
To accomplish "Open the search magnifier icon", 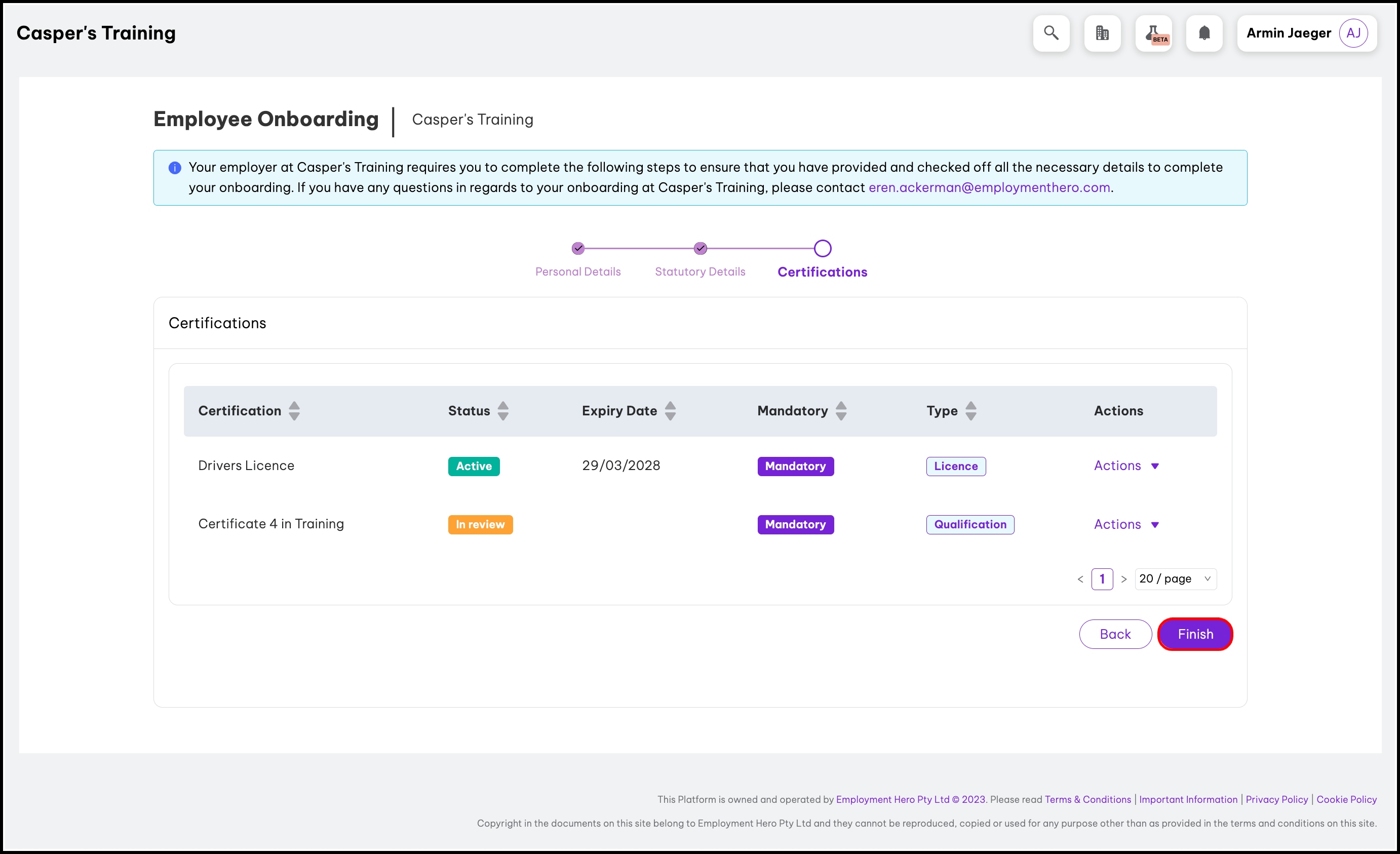I will (x=1051, y=33).
